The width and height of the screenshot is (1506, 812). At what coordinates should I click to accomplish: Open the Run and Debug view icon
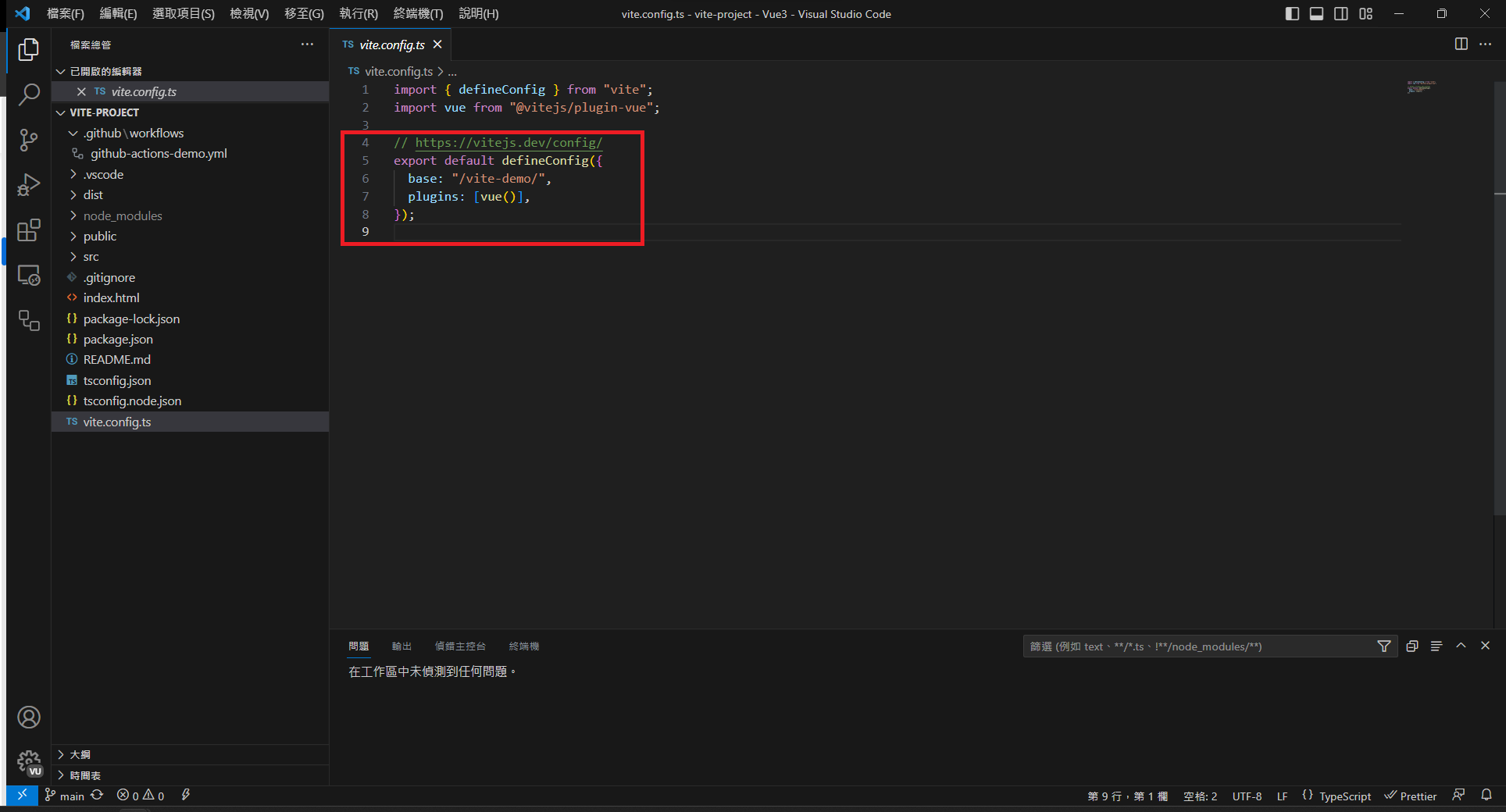click(29, 185)
